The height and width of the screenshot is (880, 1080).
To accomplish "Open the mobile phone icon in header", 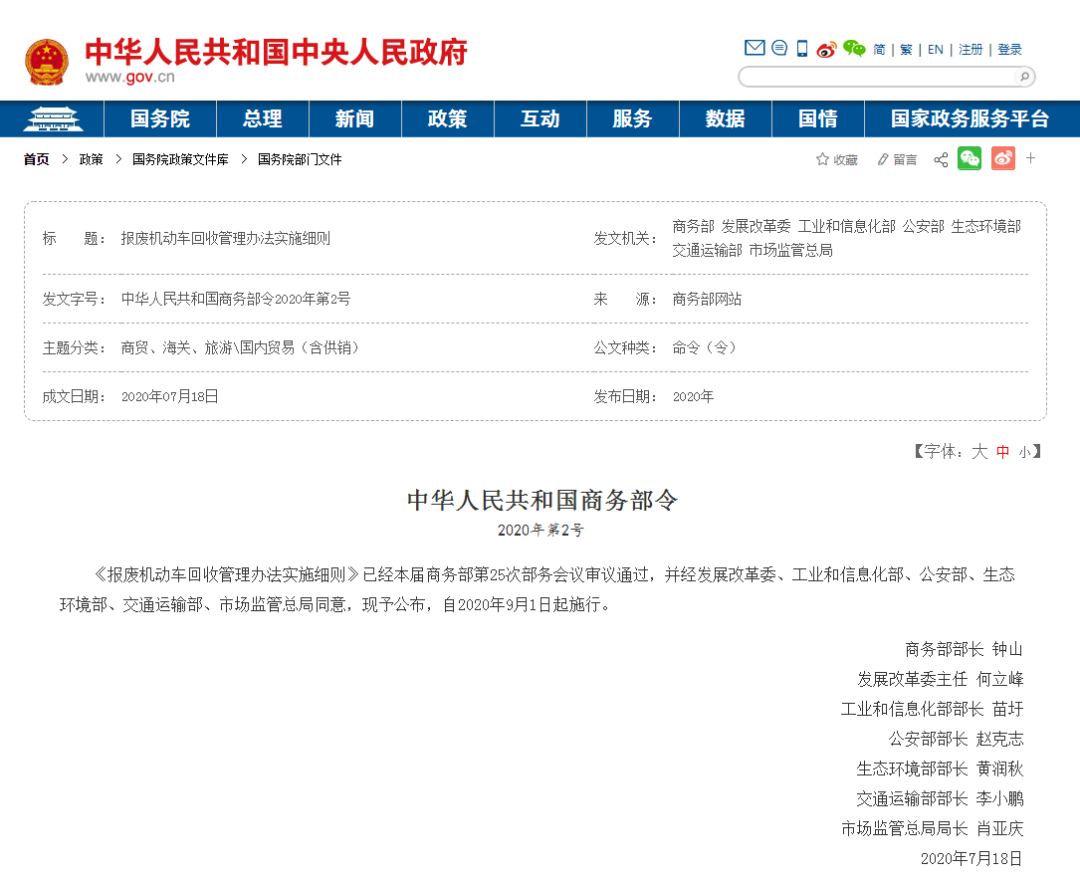I will [802, 48].
